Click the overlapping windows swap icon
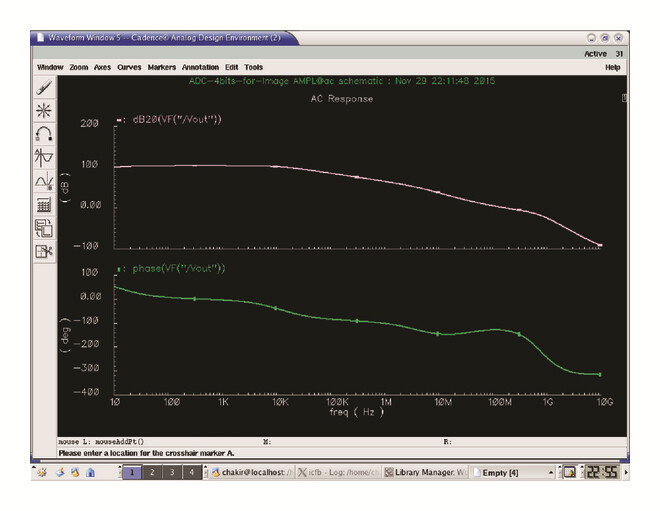The image size is (660, 511). (44, 228)
